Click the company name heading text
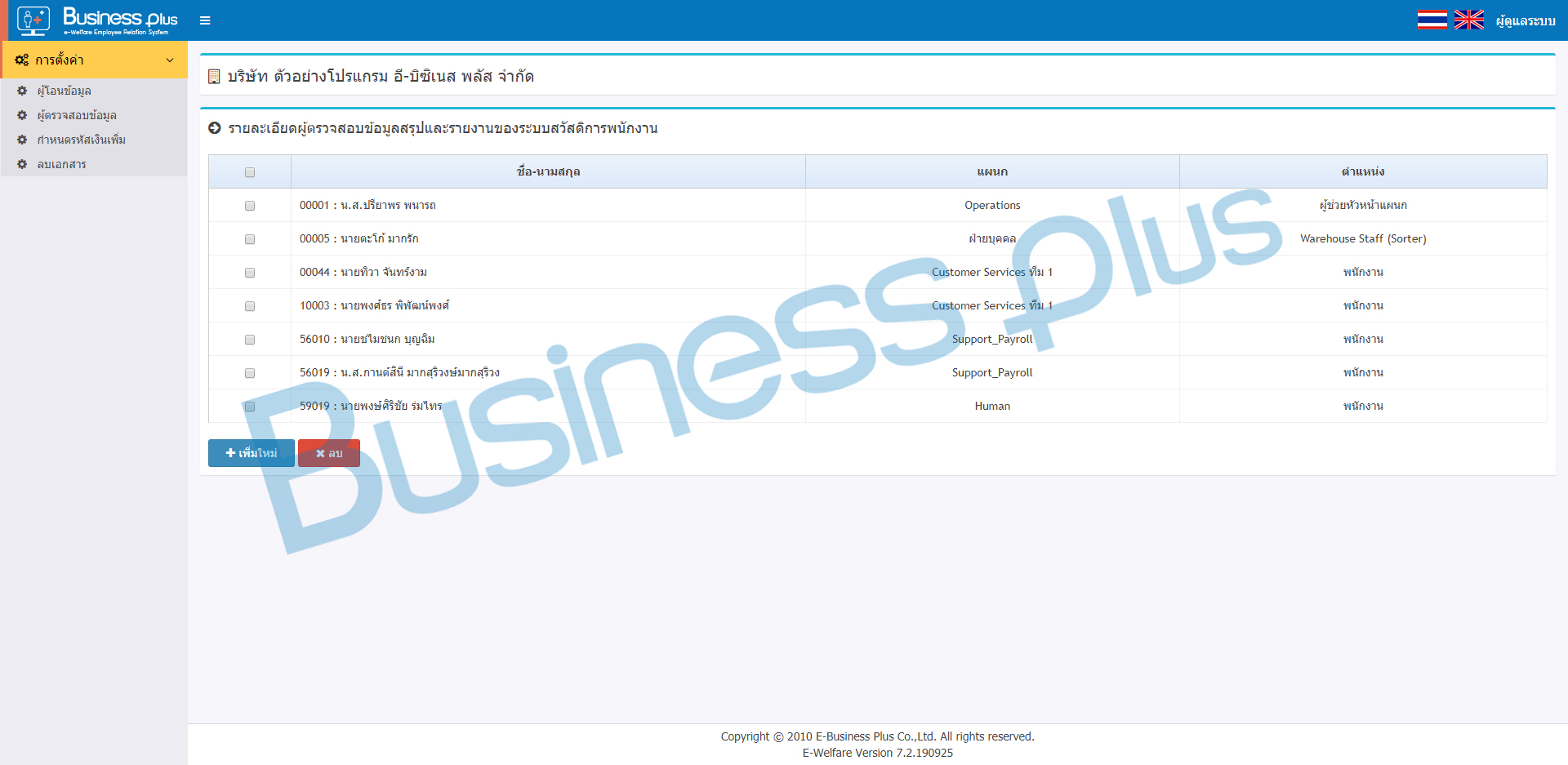The width and height of the screenshot is (1568, 765). [x=381, y=76]
